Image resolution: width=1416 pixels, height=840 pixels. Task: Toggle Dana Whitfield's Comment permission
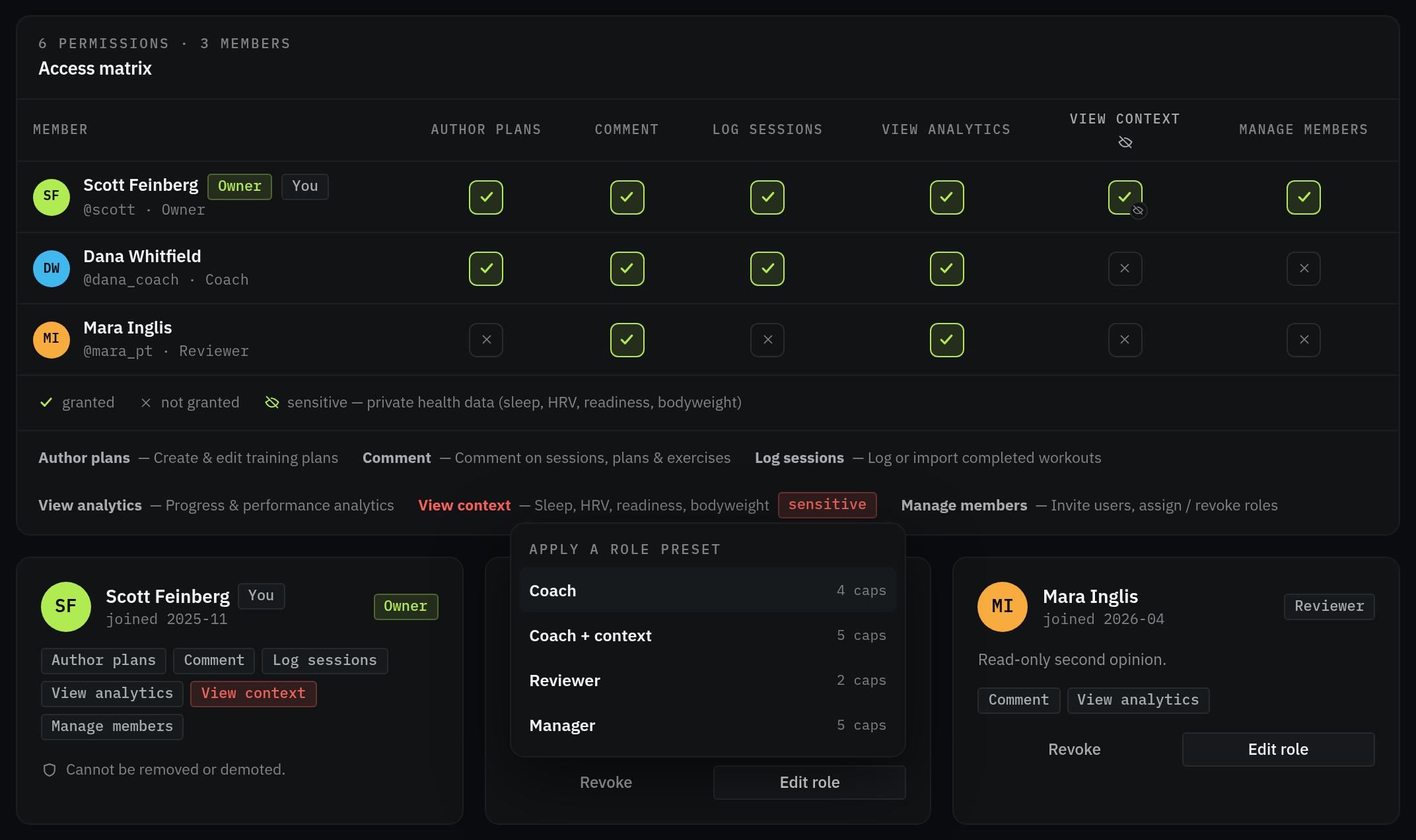[627, 268]
